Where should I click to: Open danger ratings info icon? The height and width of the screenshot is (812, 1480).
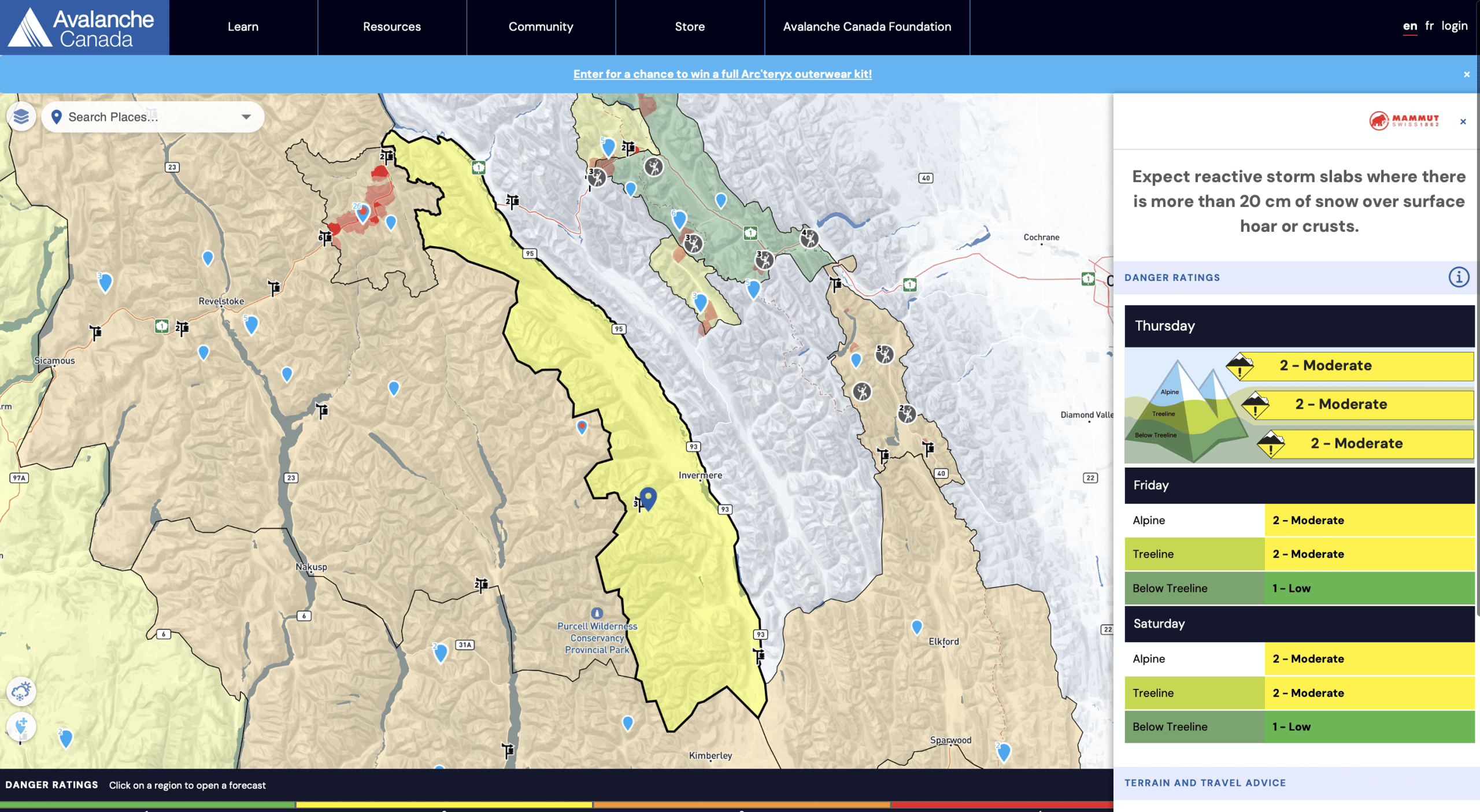click(x=1458, y=277)
